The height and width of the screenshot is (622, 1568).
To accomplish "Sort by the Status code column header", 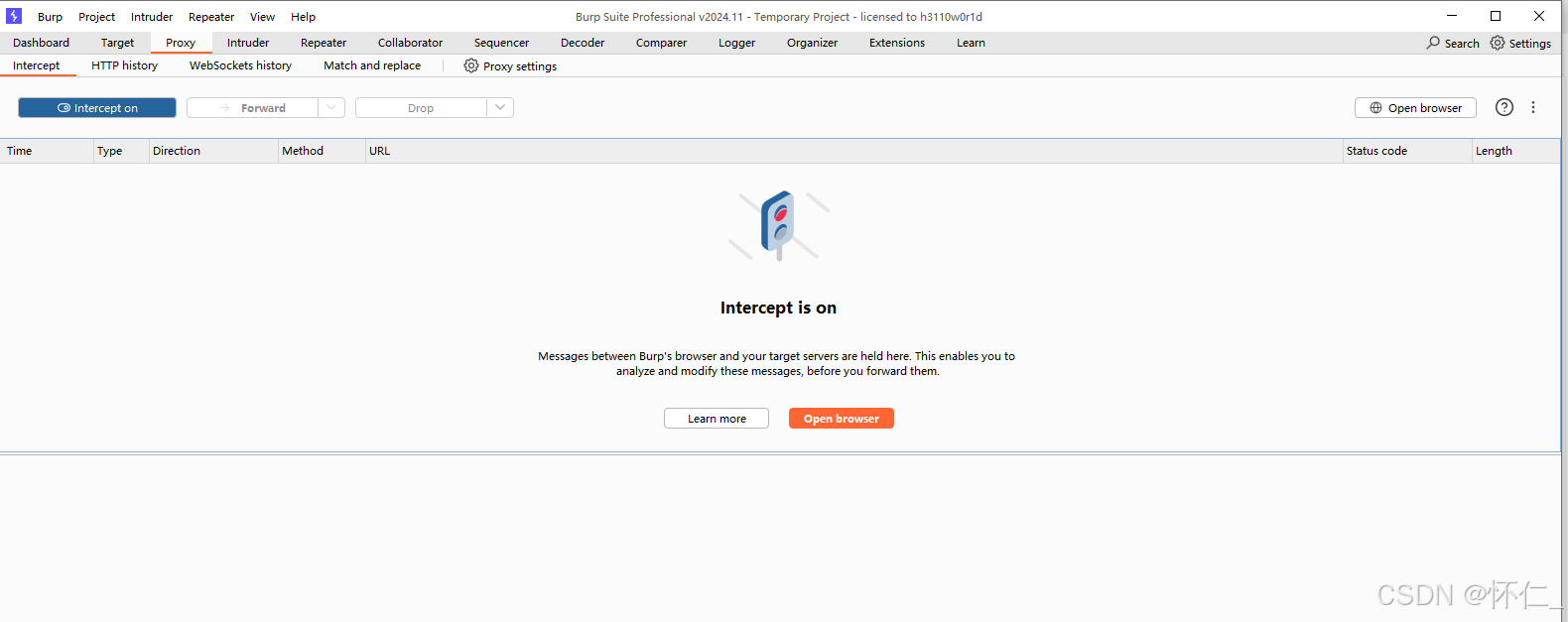I will point(1407,151).
